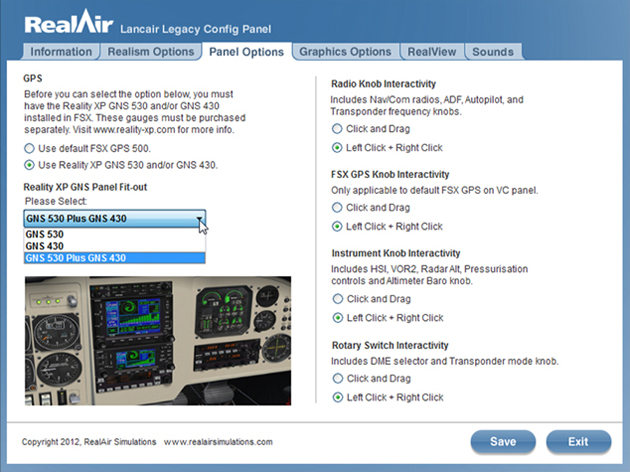Click the Reality XP GNS Panel Fit-out heading
The height and width of the screenshot is (472, 630).
pyautogui.click(x=85, y=187)
